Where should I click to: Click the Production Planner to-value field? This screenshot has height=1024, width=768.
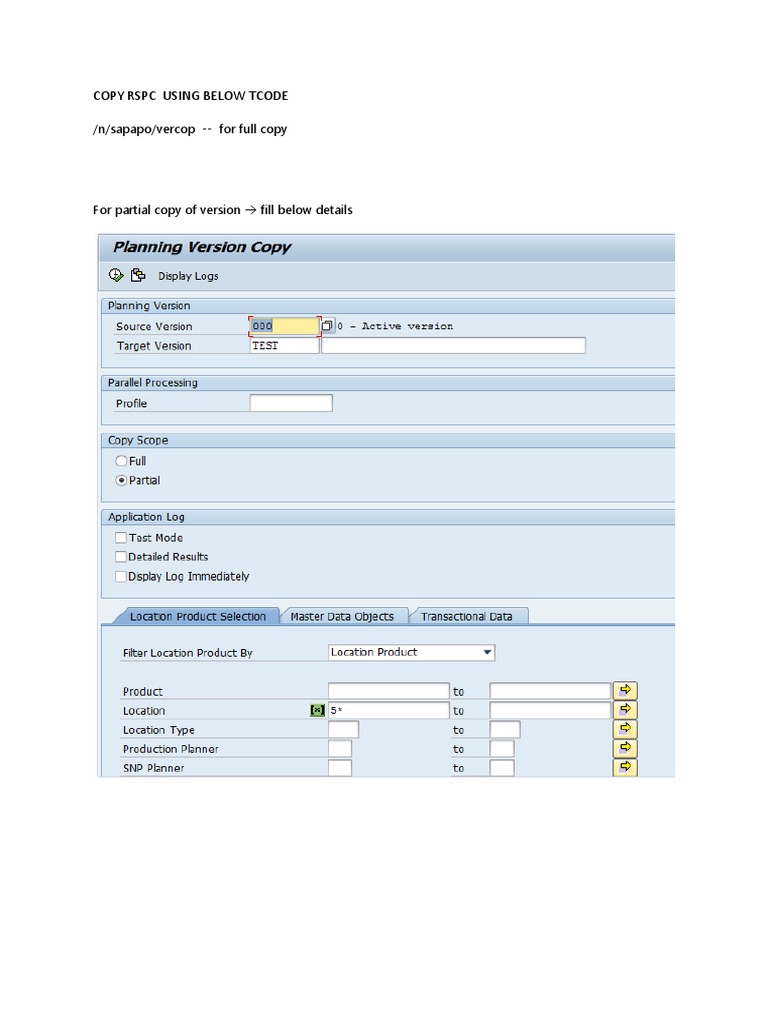(502, 748)
